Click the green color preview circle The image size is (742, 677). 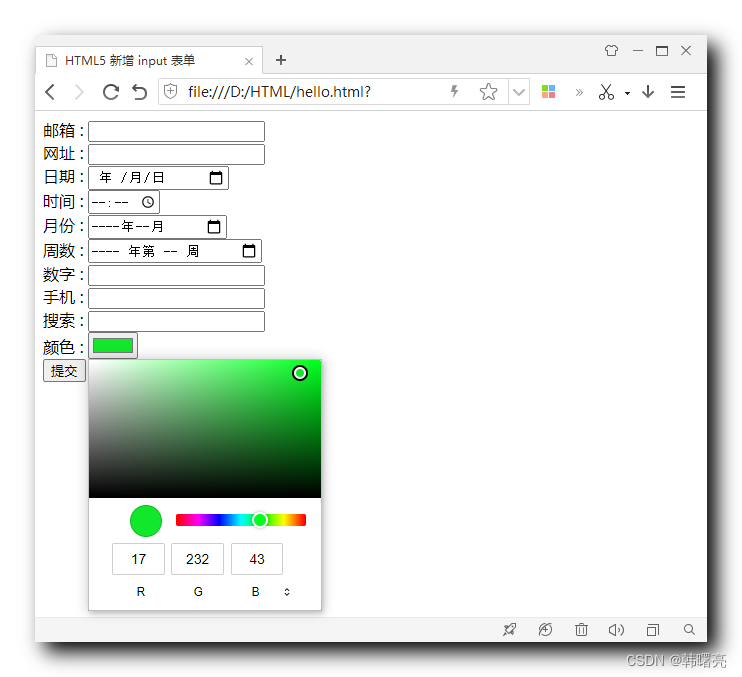coord(146,521)
